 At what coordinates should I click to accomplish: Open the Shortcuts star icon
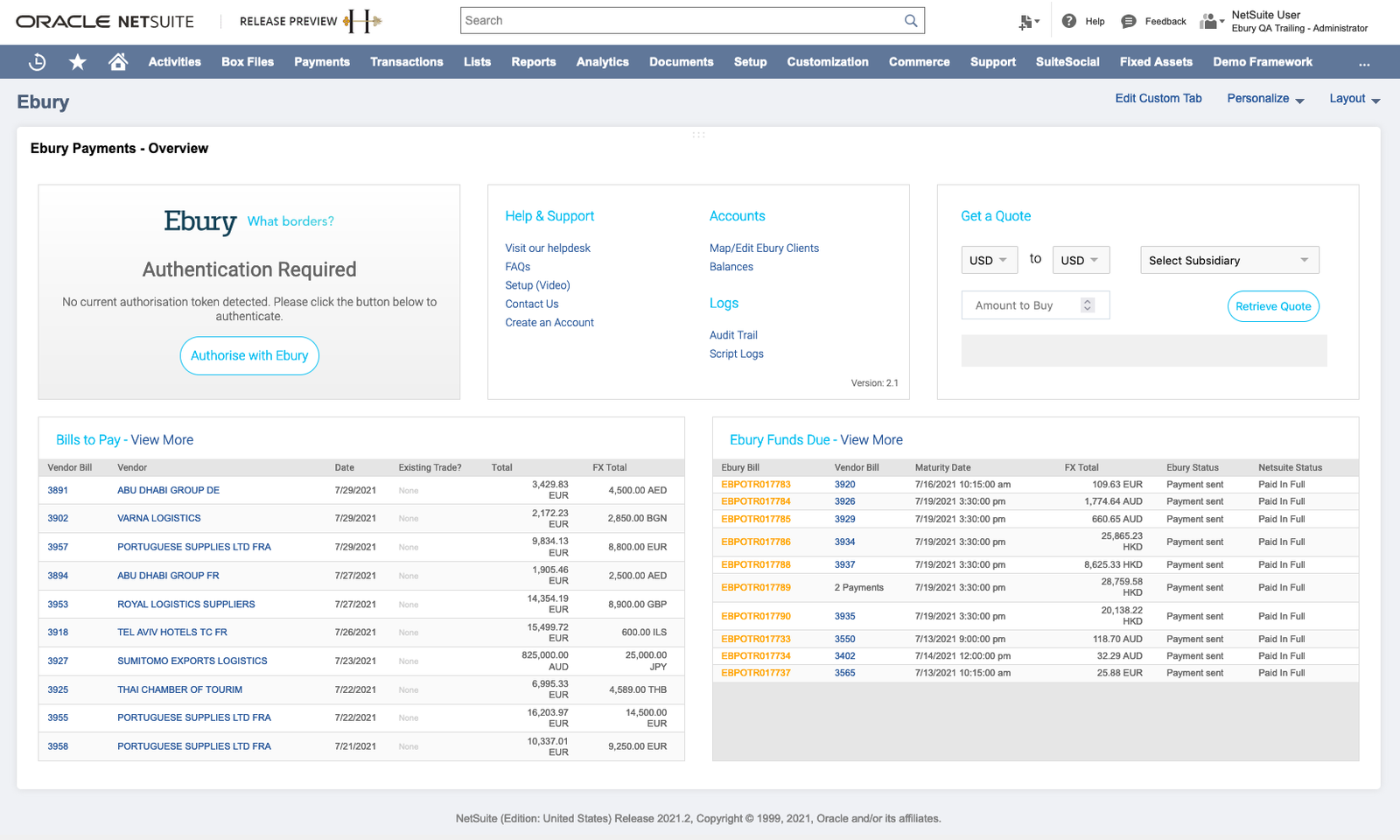point(78,62)
